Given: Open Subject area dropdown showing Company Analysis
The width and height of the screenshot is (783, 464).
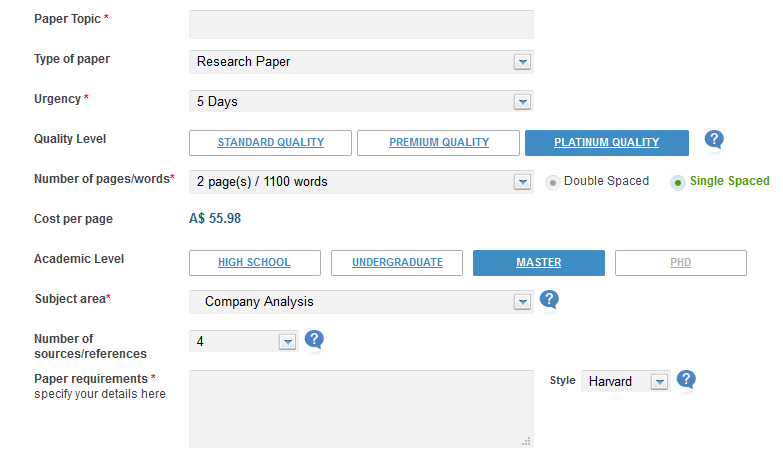Looking at the screenshot, I should [x=361, y=302].
